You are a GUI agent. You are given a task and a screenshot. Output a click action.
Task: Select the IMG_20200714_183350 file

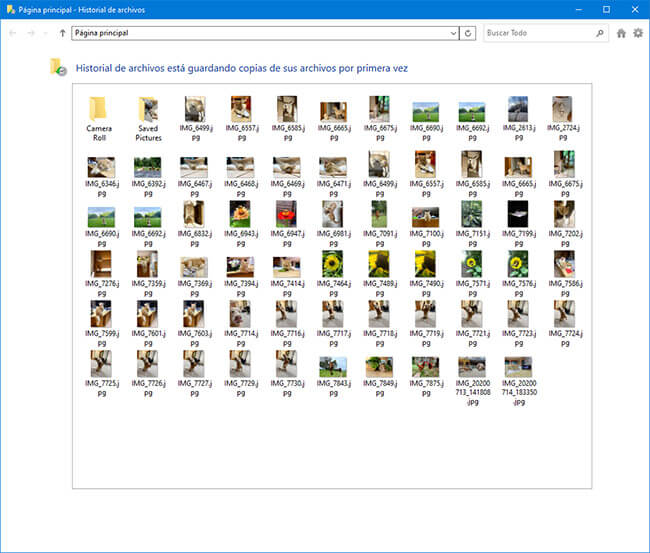point(517,368)
